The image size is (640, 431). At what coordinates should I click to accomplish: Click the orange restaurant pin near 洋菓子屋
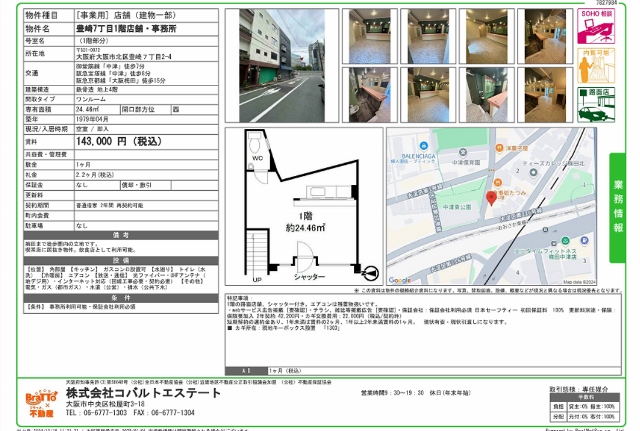[499, 148]
